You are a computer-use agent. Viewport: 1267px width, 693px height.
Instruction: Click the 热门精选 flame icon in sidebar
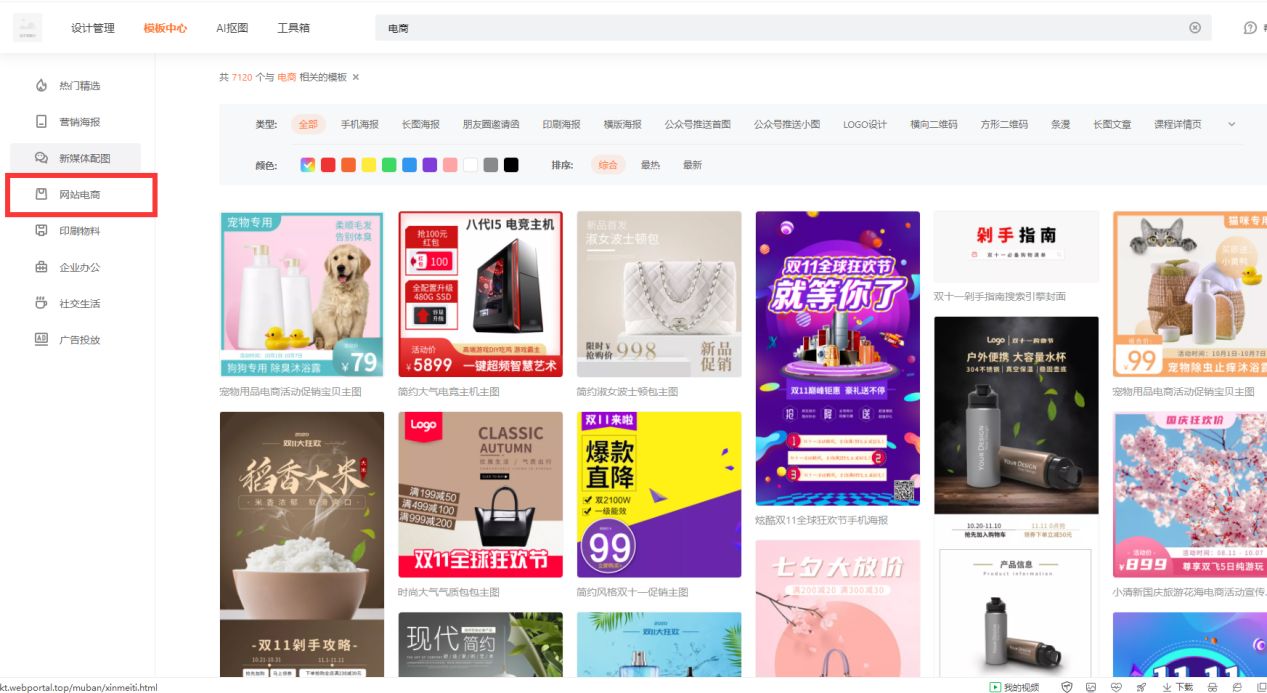click(x=40, y=85)
